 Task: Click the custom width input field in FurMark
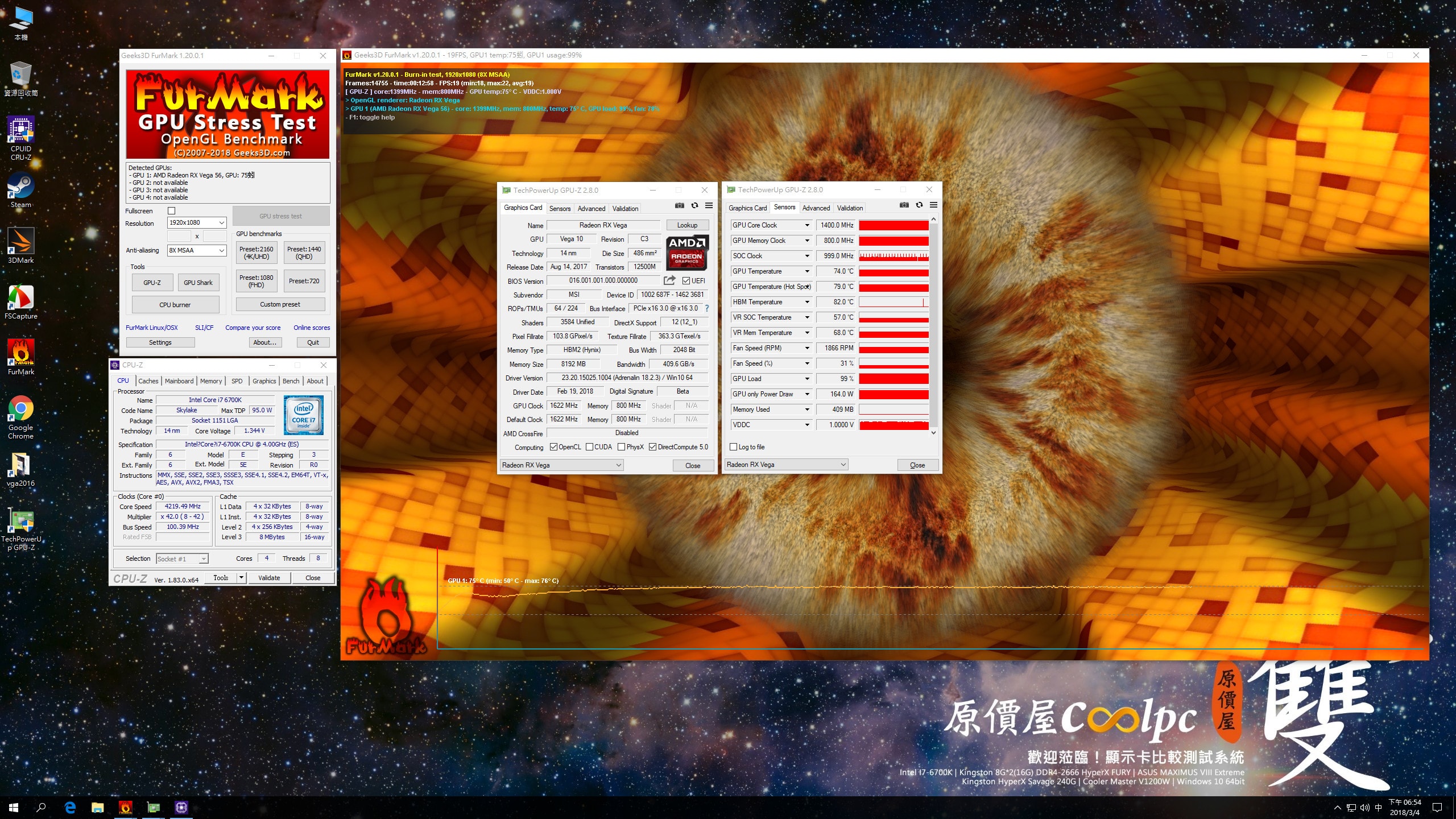click(179, 236)
